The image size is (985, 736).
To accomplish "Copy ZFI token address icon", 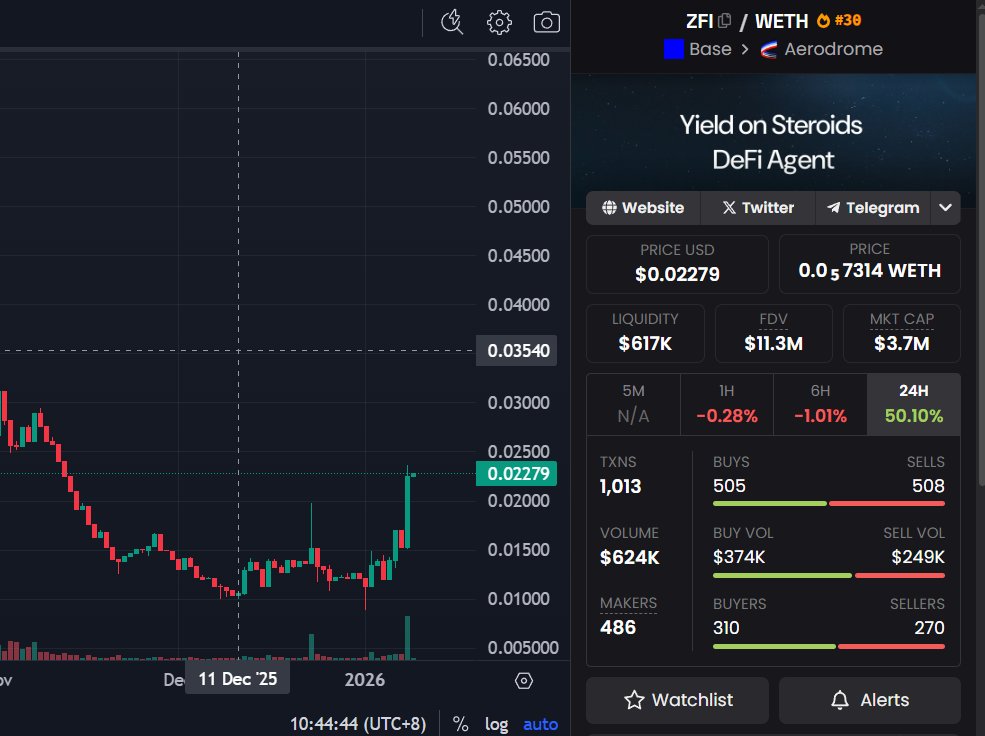I will click(x=724, y=21).
